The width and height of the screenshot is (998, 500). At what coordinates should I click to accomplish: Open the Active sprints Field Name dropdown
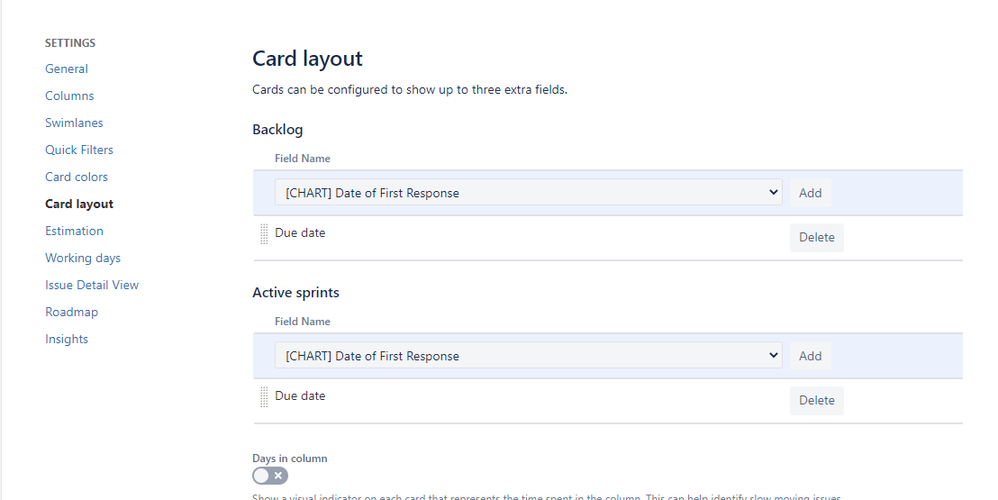point(528,356)
